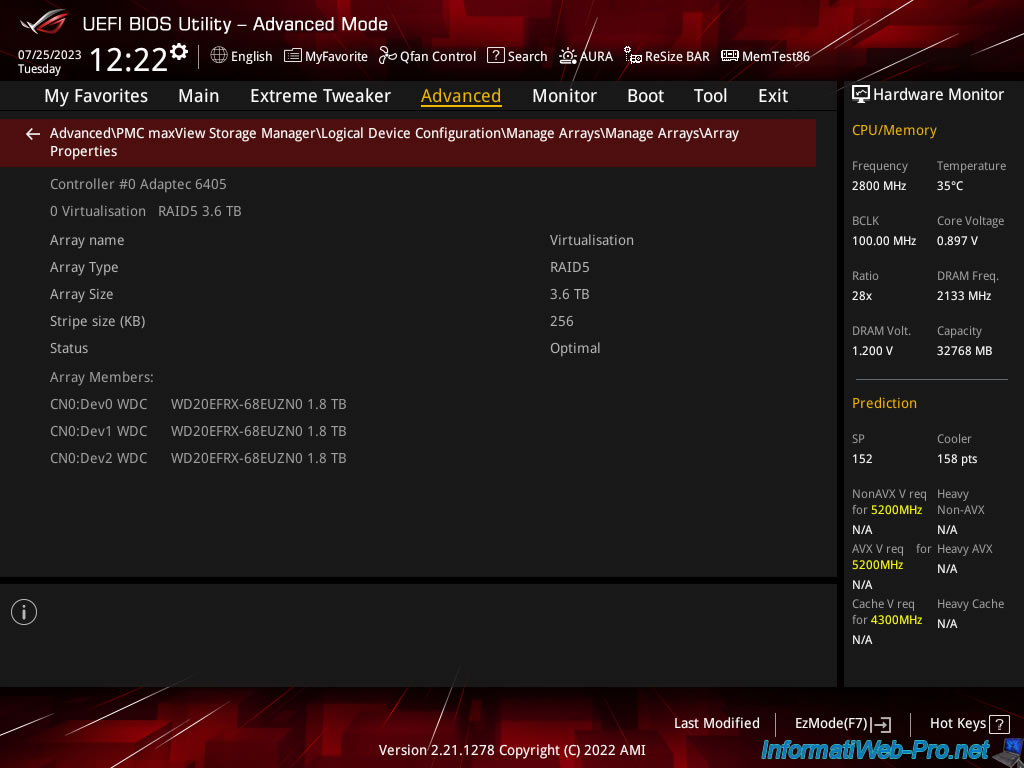Click the Prediction heading
The image size is (1024, 768).
click(884, 403)
